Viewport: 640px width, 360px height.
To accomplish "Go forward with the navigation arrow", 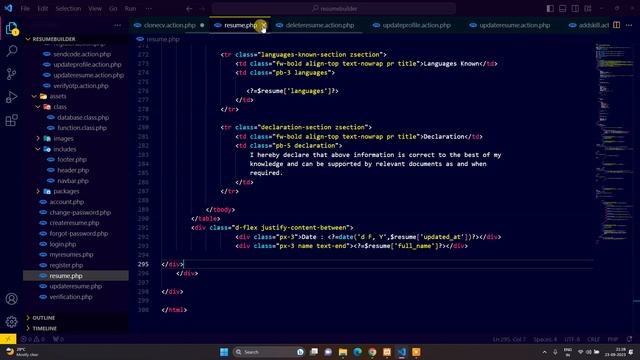I will point(202,9).
